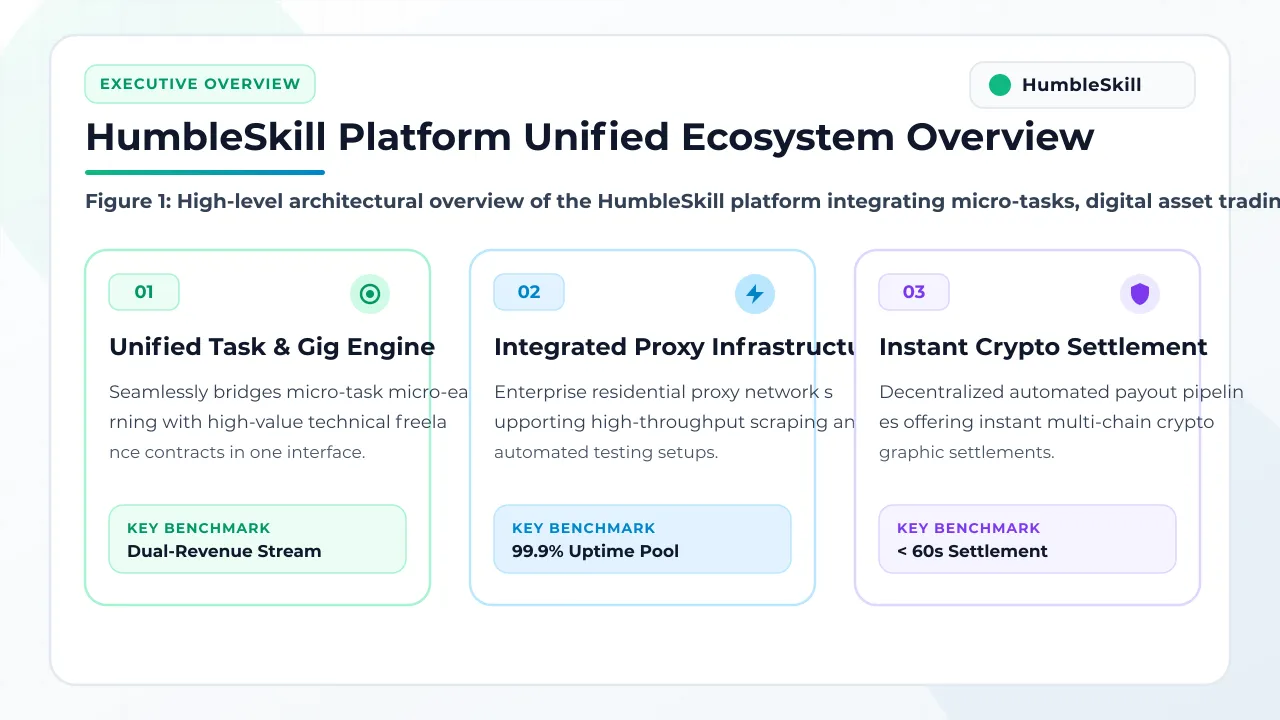Viewport: 1280px width, 720px height.
Task: Click the target icon on Unified Task card
Action: click(370, 294)
